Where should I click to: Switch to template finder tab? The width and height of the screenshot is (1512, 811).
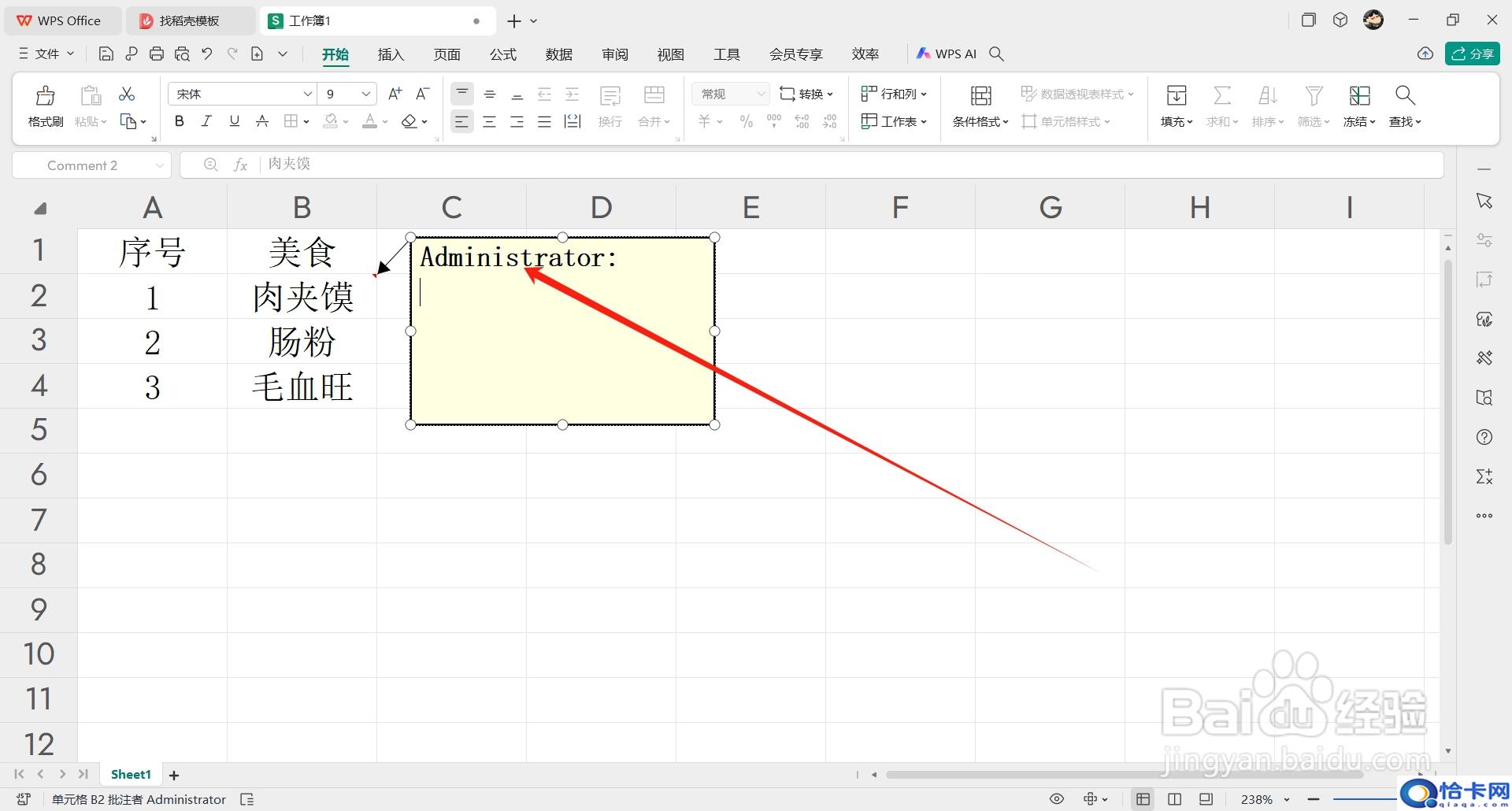point(190,20)
